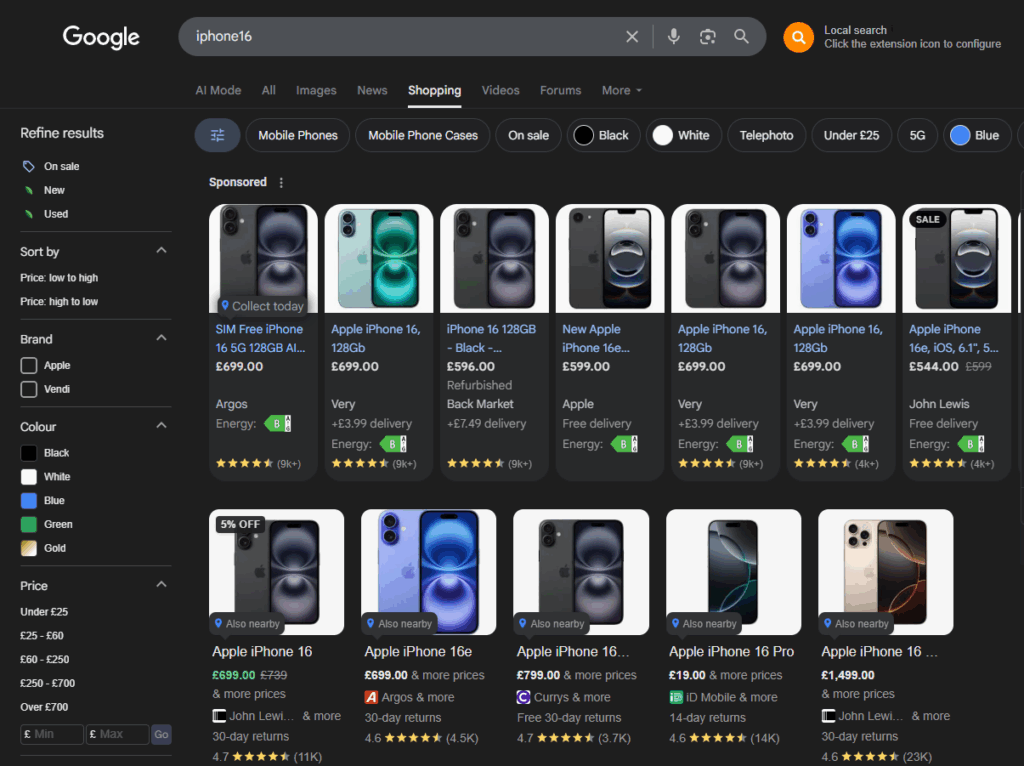The image size is (1024, 766).
Task: Select the Blue swatch in Colour sidebar
Action: click(x=29, y=501)
